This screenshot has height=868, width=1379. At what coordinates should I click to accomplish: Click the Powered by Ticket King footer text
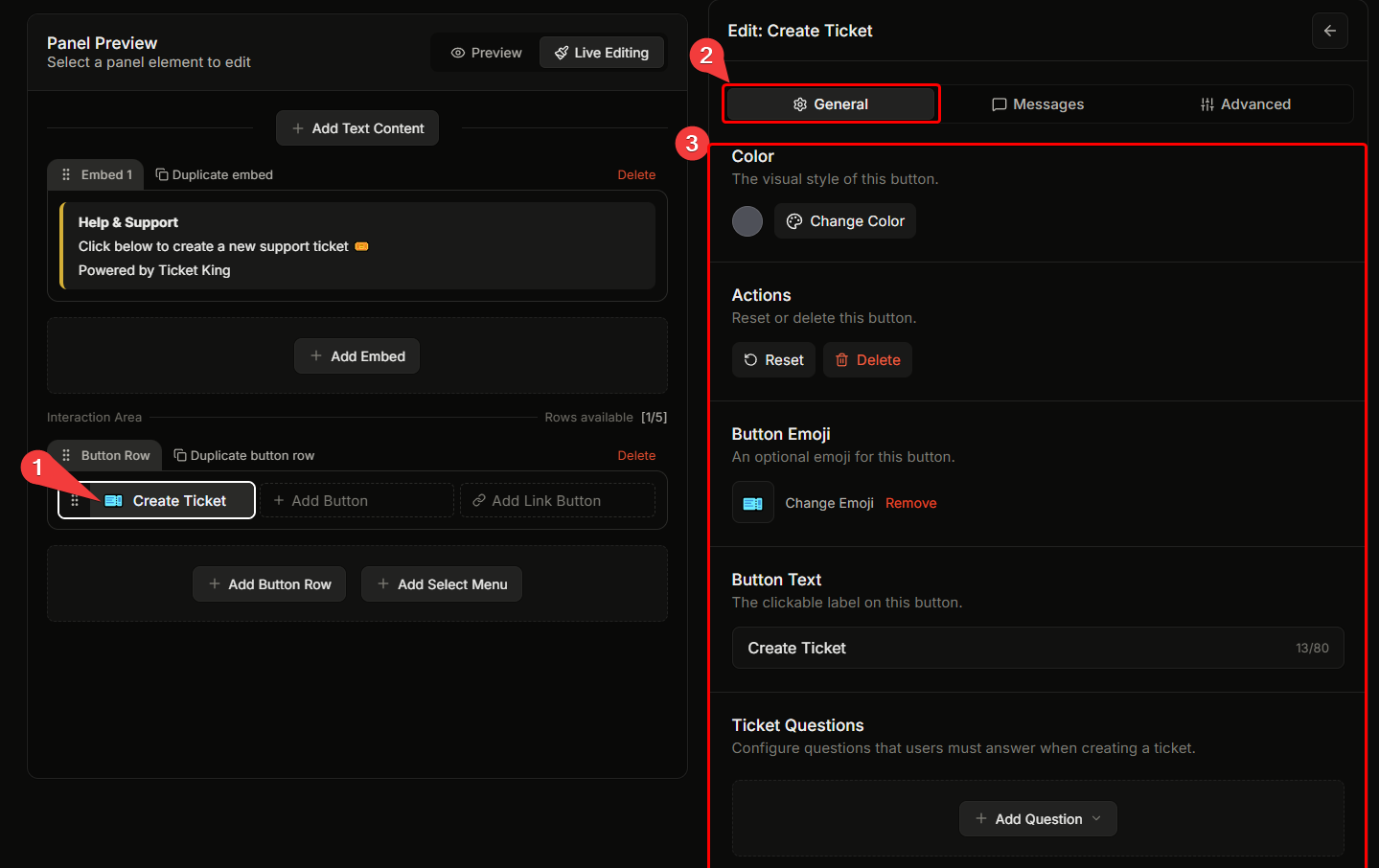[x=154, y=270]
